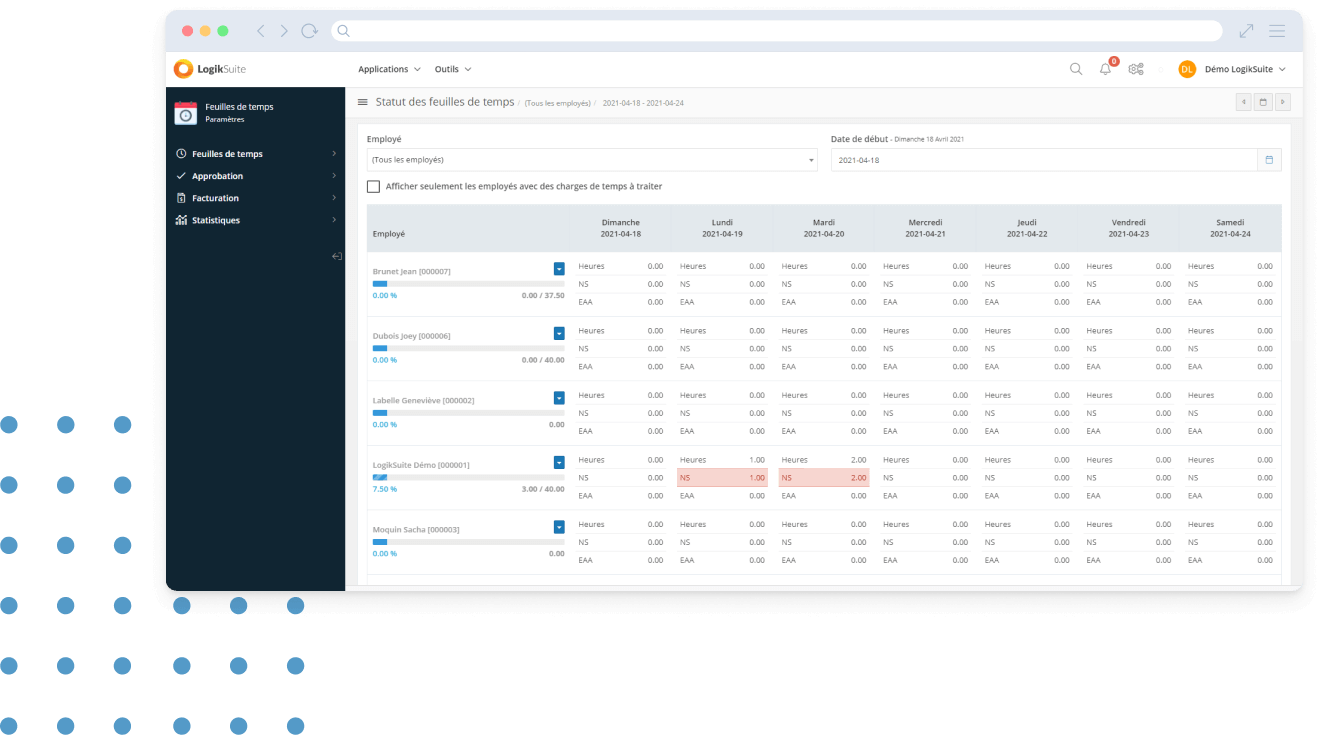Open employee Moquin Sacha [000003]
Screen dimensions: 1323x735
pos(416,529)
